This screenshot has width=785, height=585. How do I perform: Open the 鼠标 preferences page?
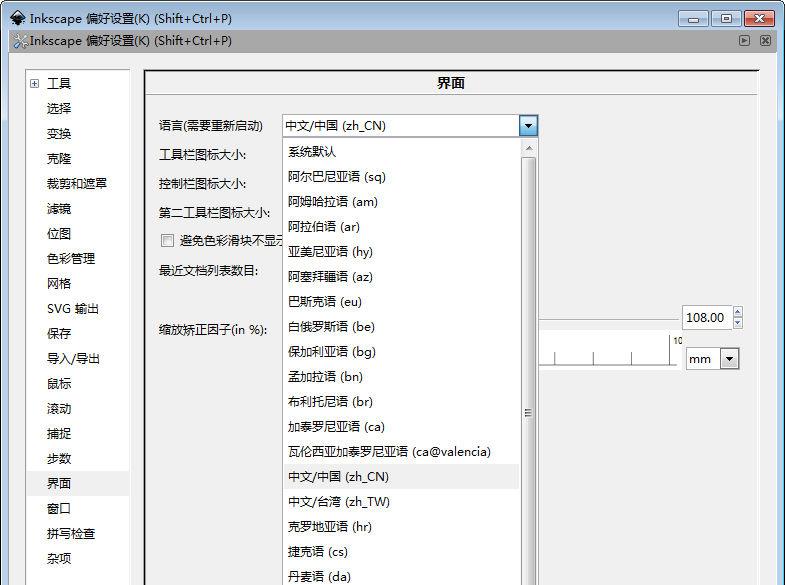59,384
